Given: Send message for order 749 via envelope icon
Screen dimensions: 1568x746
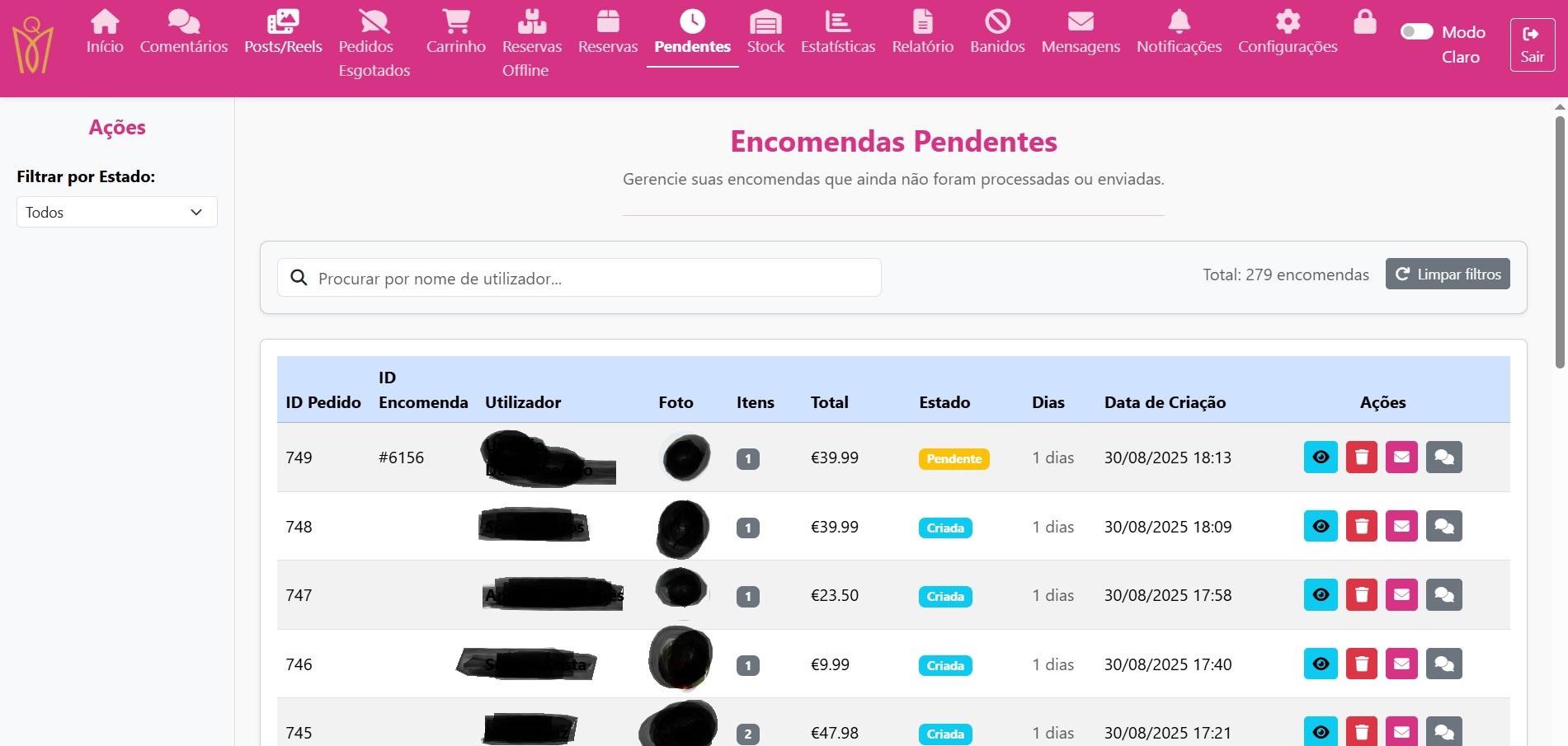Looking at the screenshot, I should [1401, 457].
